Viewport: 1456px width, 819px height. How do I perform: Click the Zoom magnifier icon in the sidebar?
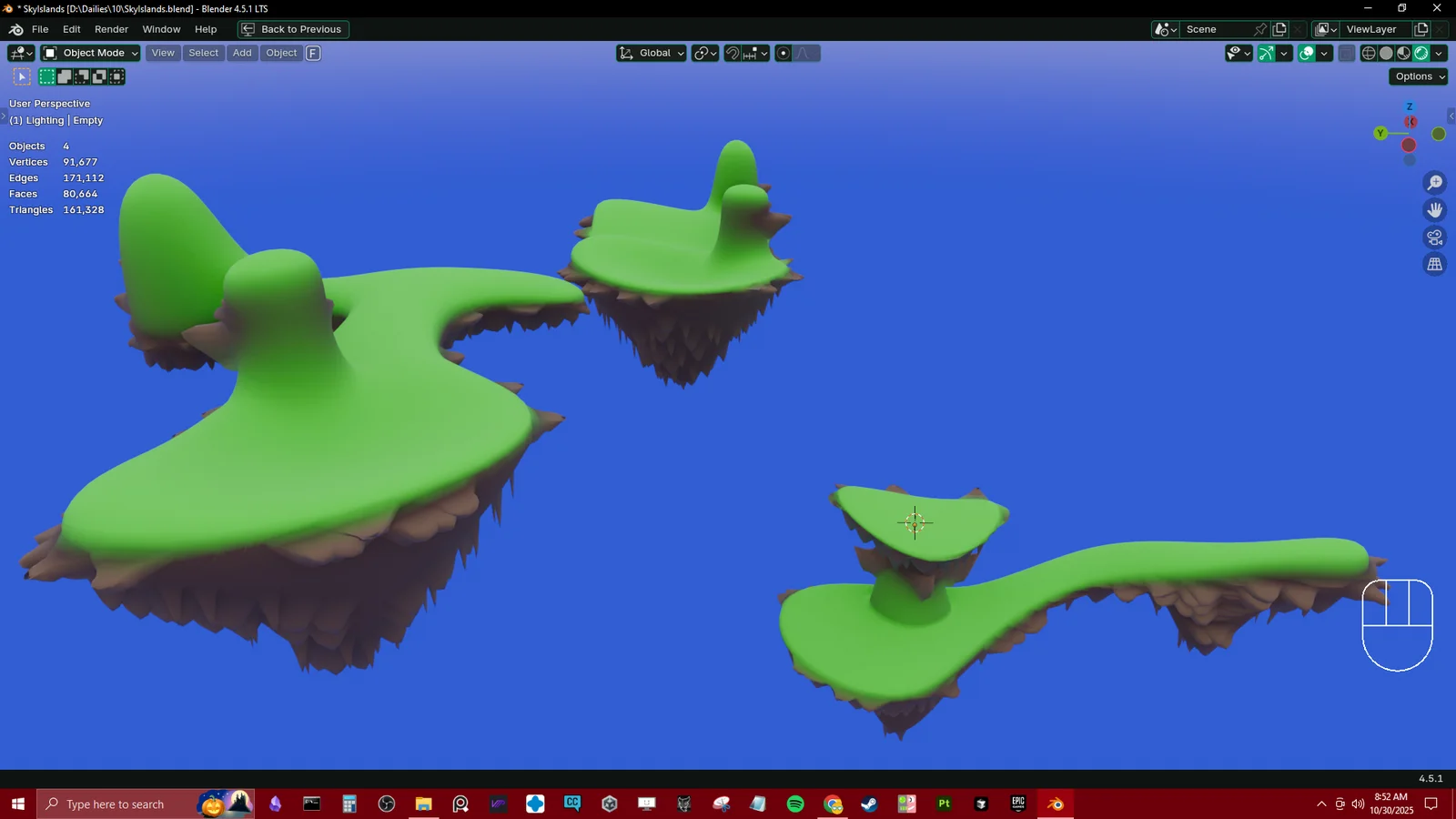pyautogui.click(x=1435, y=182)
